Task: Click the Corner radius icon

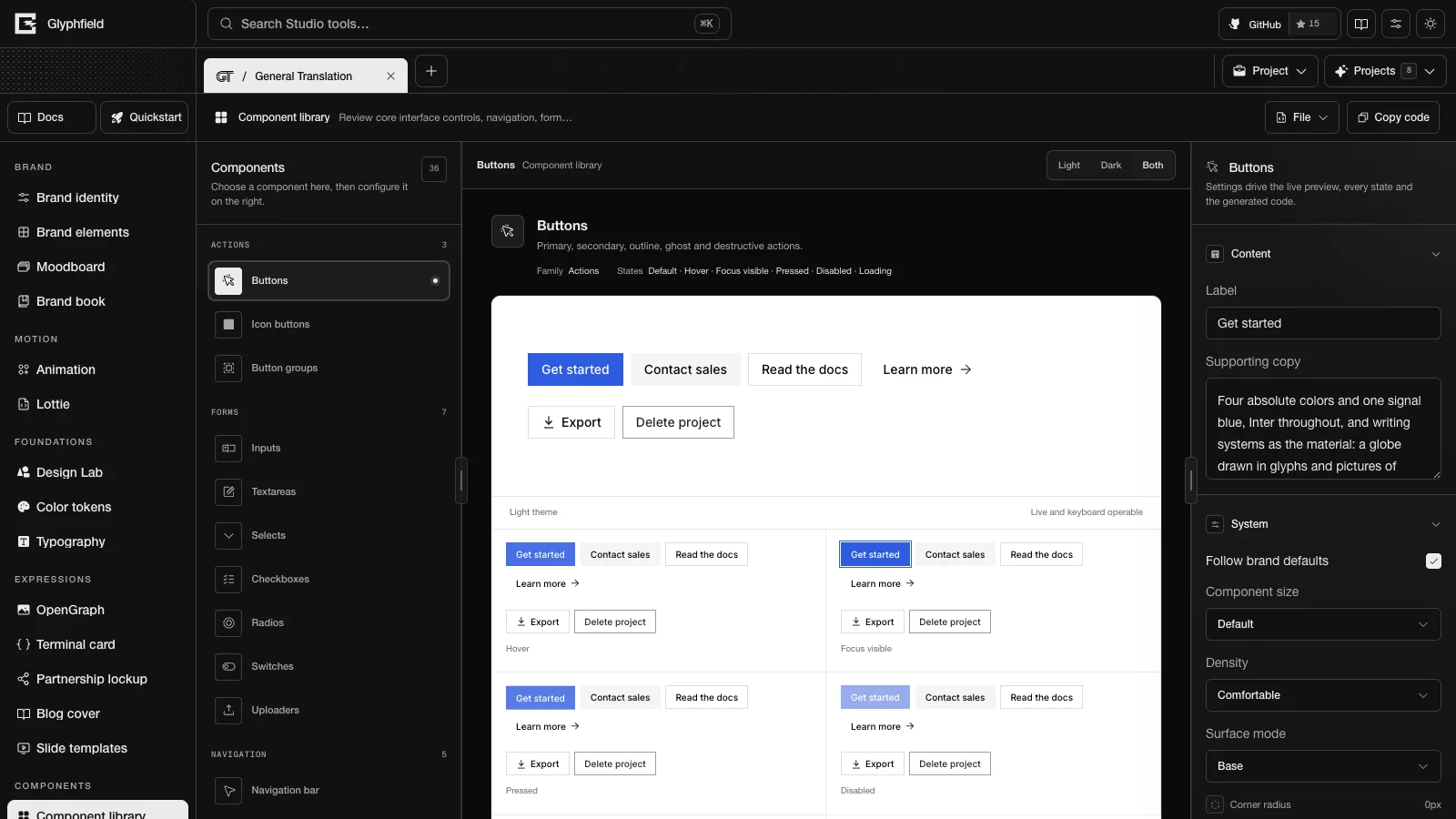Action: pyautogui.click(x=1215, y=804)
